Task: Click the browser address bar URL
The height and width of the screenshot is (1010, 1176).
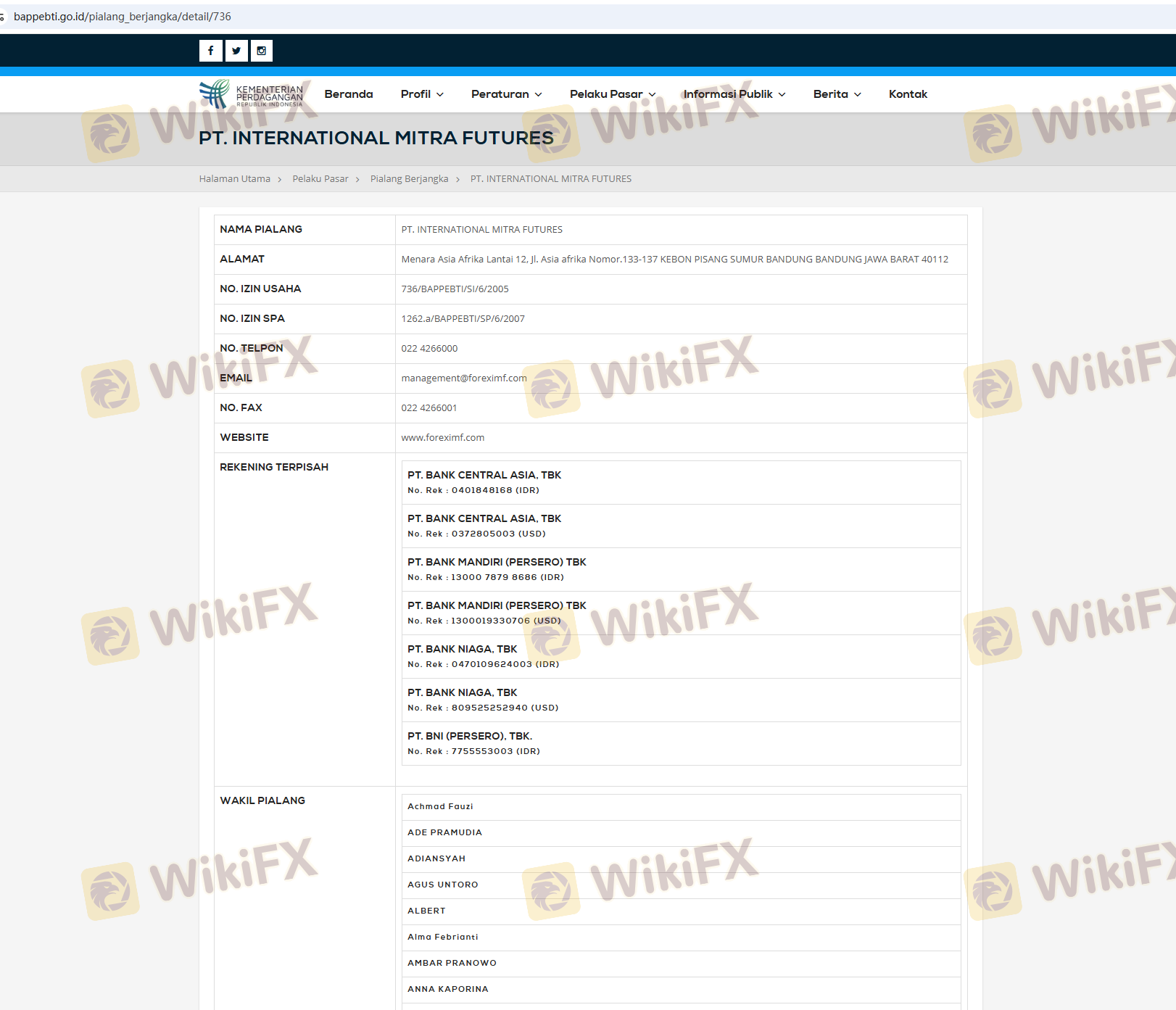Action: 123,17
